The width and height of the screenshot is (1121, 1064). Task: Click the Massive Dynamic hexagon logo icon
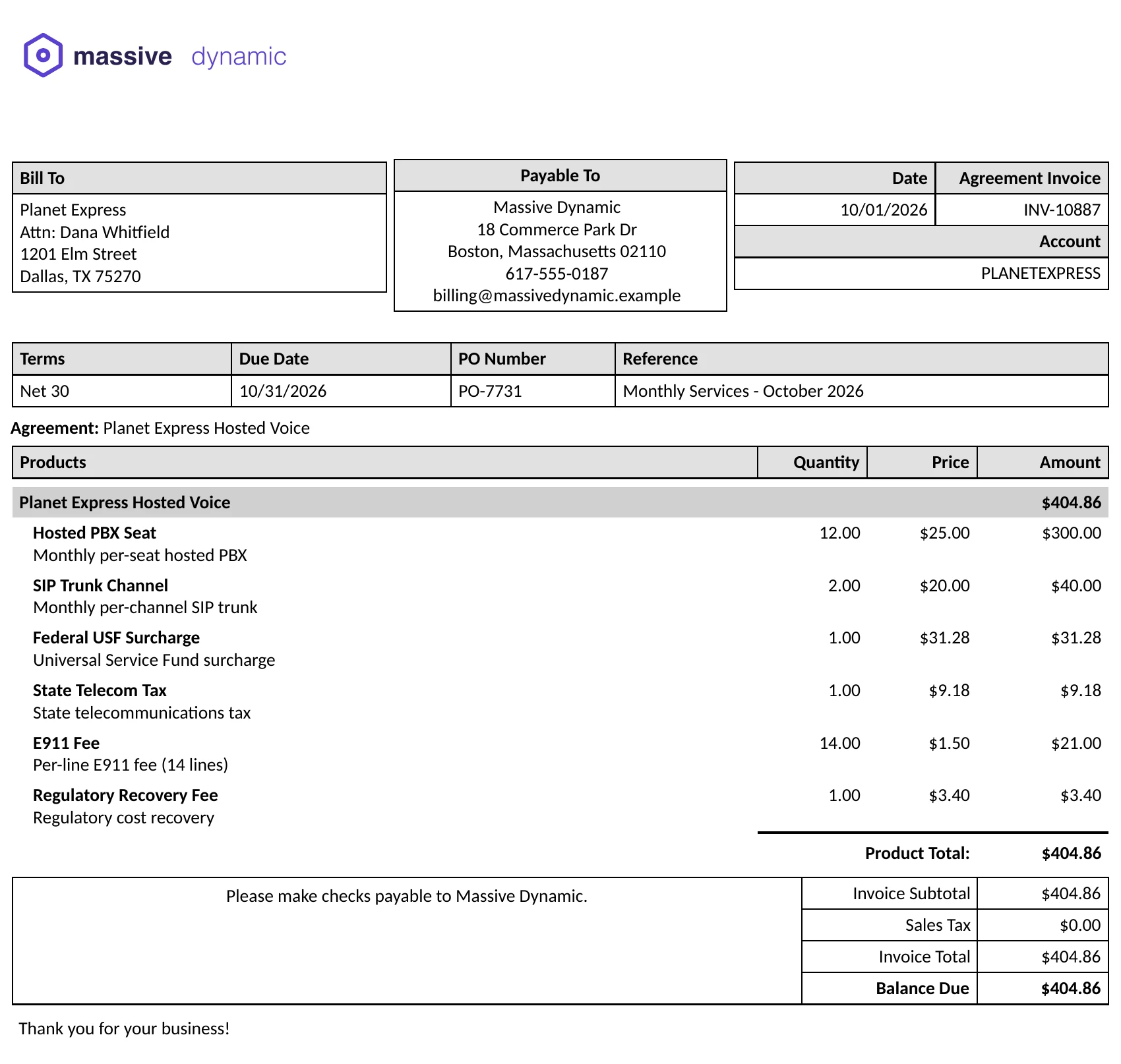click(x=44, y=55)
